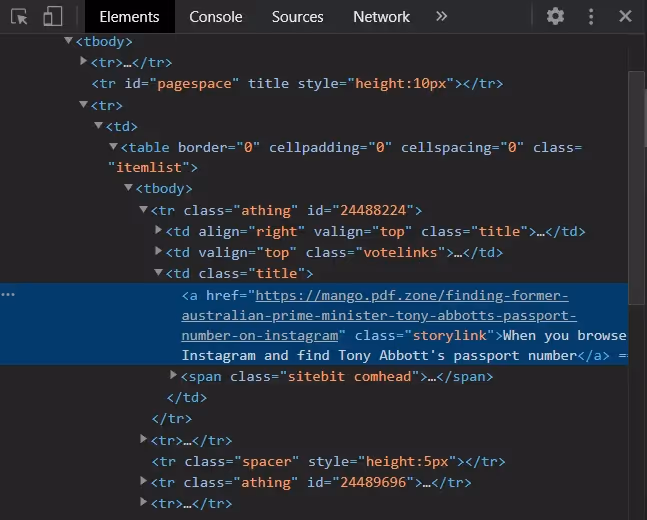Collapse the td node arrow
The image size is (647, 520).
pos(98,125)
